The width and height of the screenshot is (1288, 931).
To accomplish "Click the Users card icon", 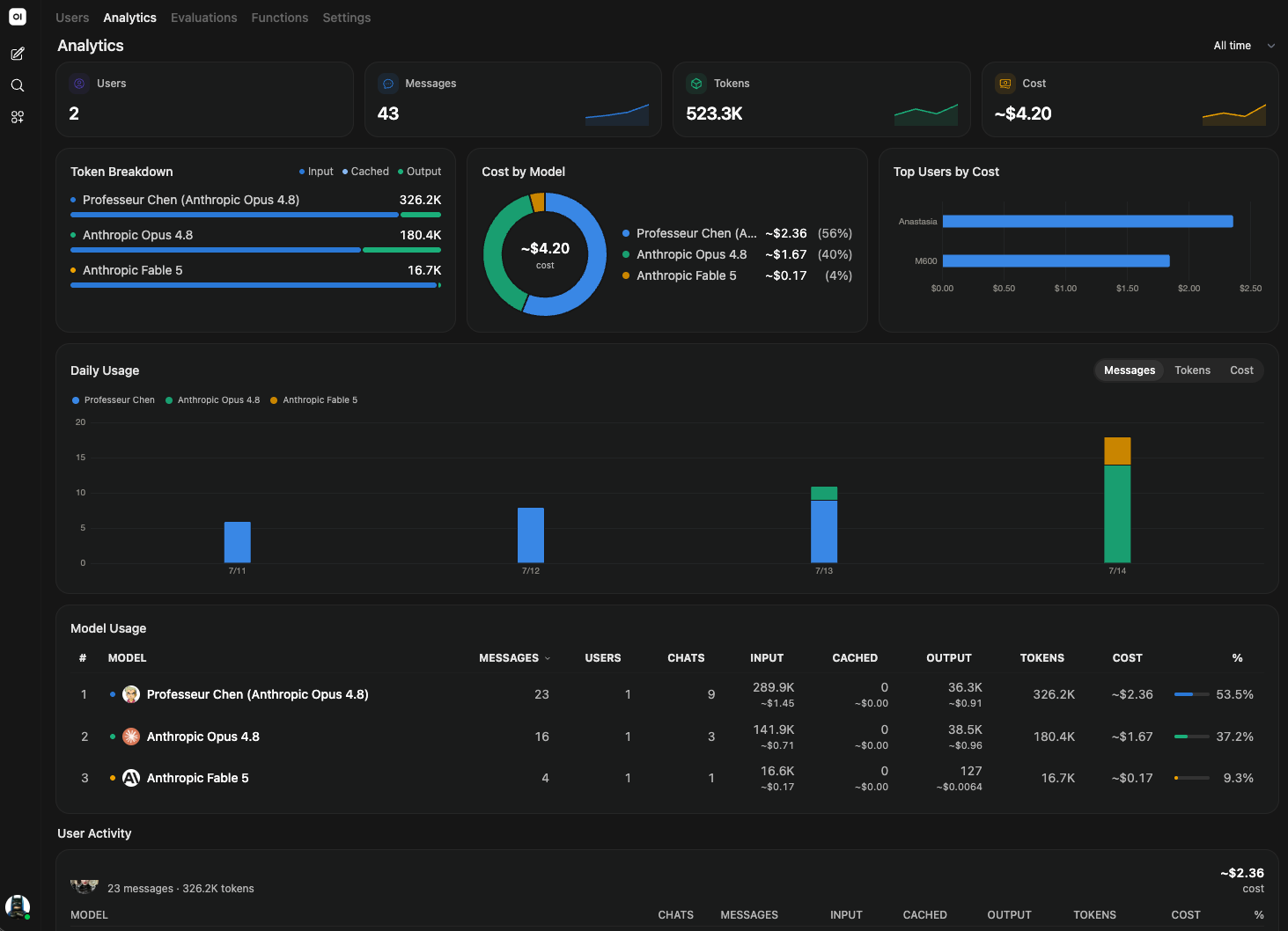I will point(79,84).
